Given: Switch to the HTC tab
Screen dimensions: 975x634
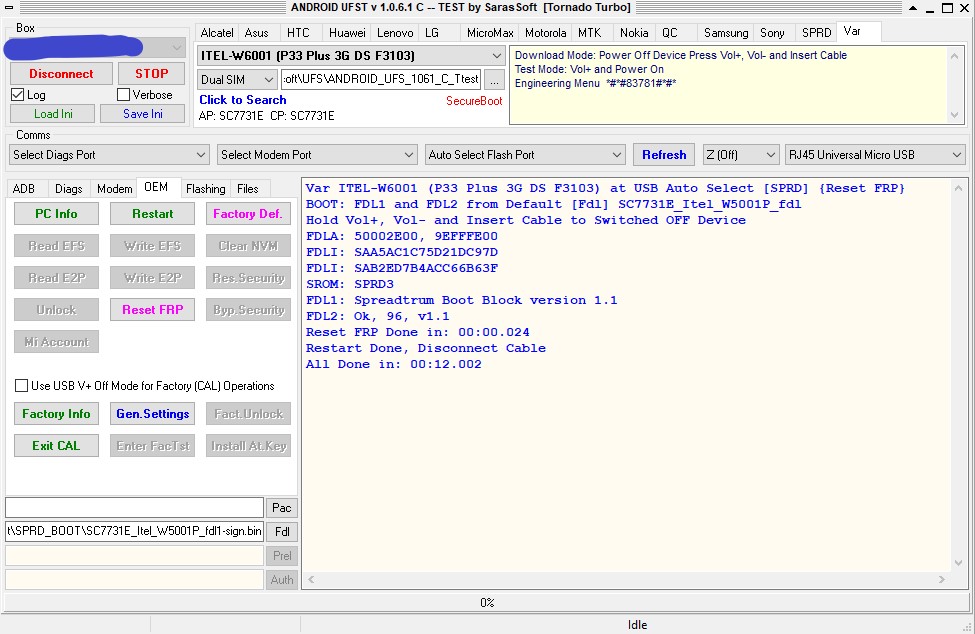Looking at the screenshot, I should pyautogui.click(x=298, y=33).
